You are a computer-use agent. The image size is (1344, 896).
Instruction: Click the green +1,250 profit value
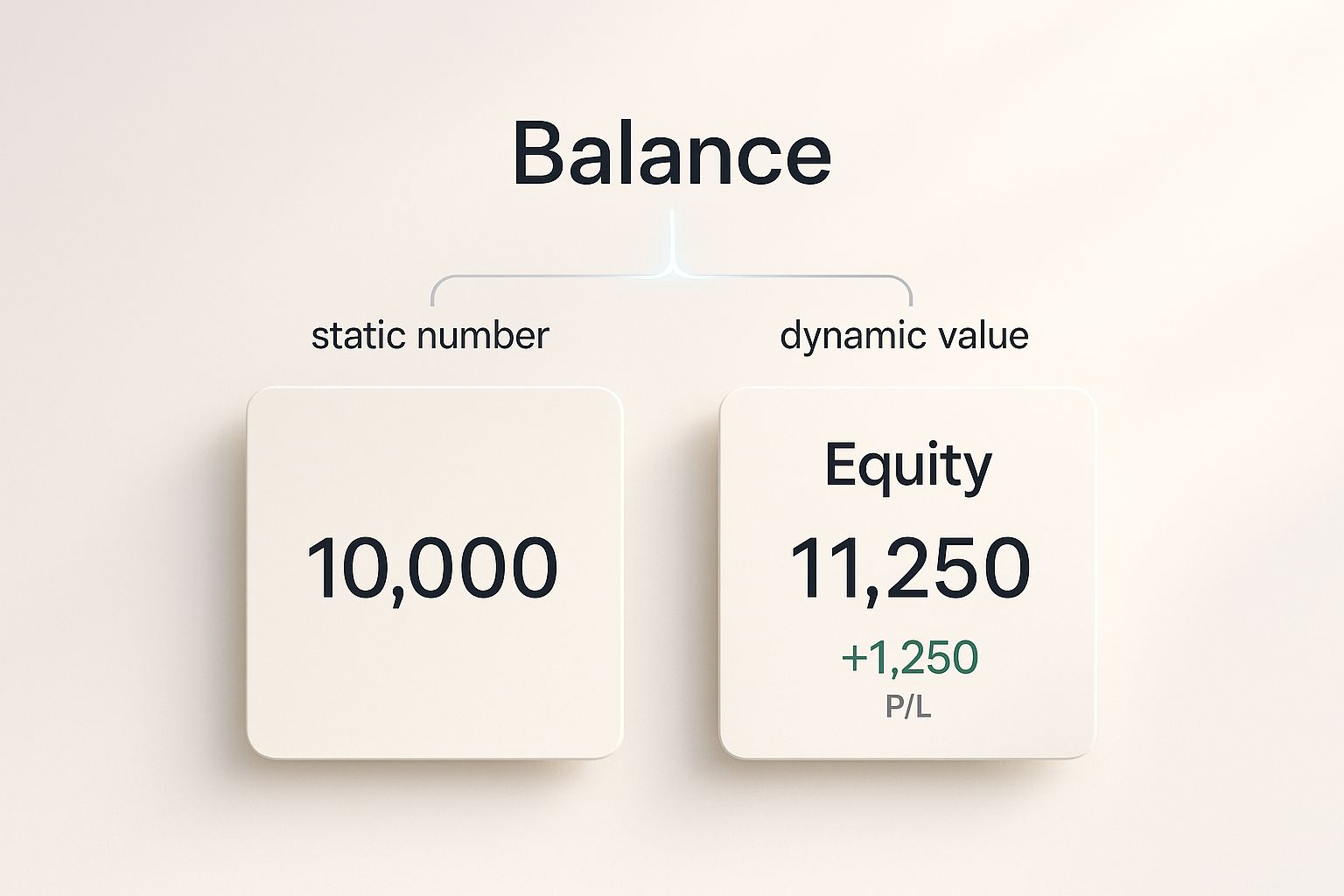(x=909, y=657)
